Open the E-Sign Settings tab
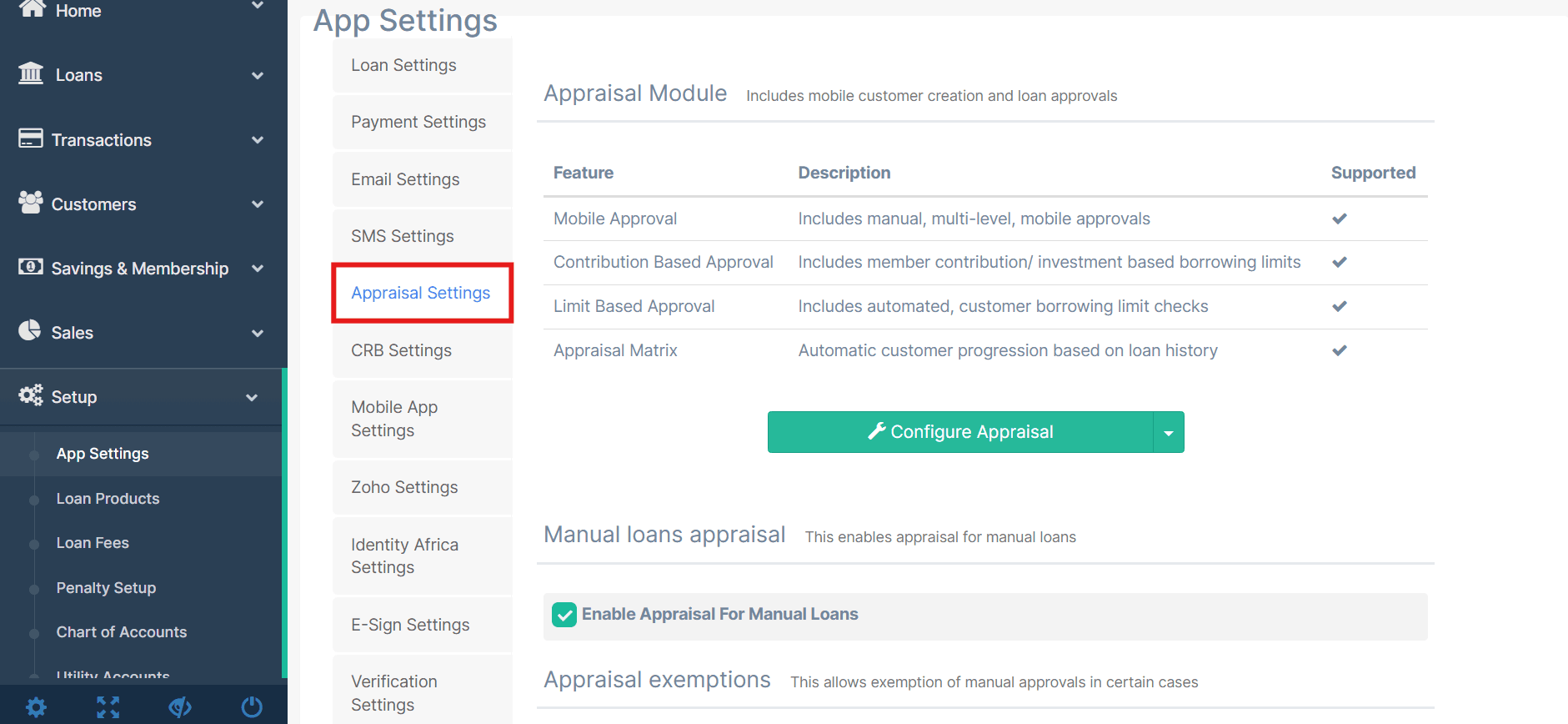Viewport: 1568px width, 724px height. tap(423, 625)
